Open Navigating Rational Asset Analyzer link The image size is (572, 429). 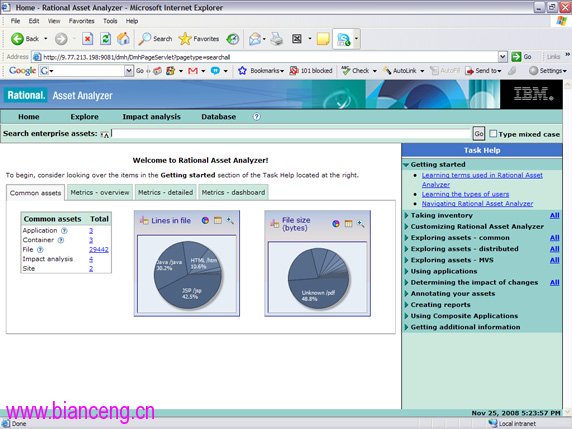tap(478, 204)
